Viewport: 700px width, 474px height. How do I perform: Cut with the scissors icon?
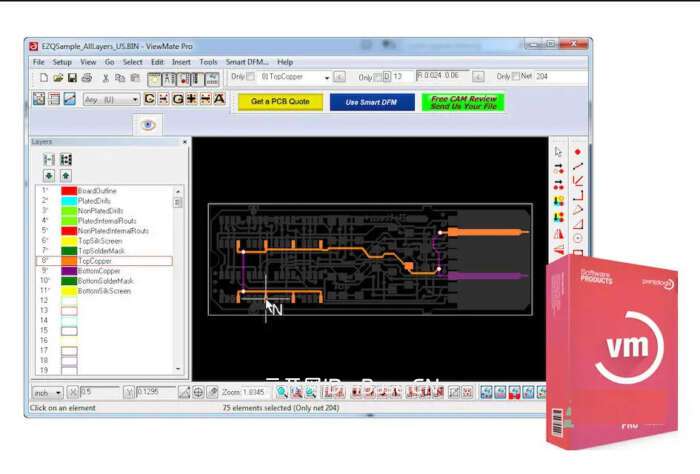(x=106, y=78)
